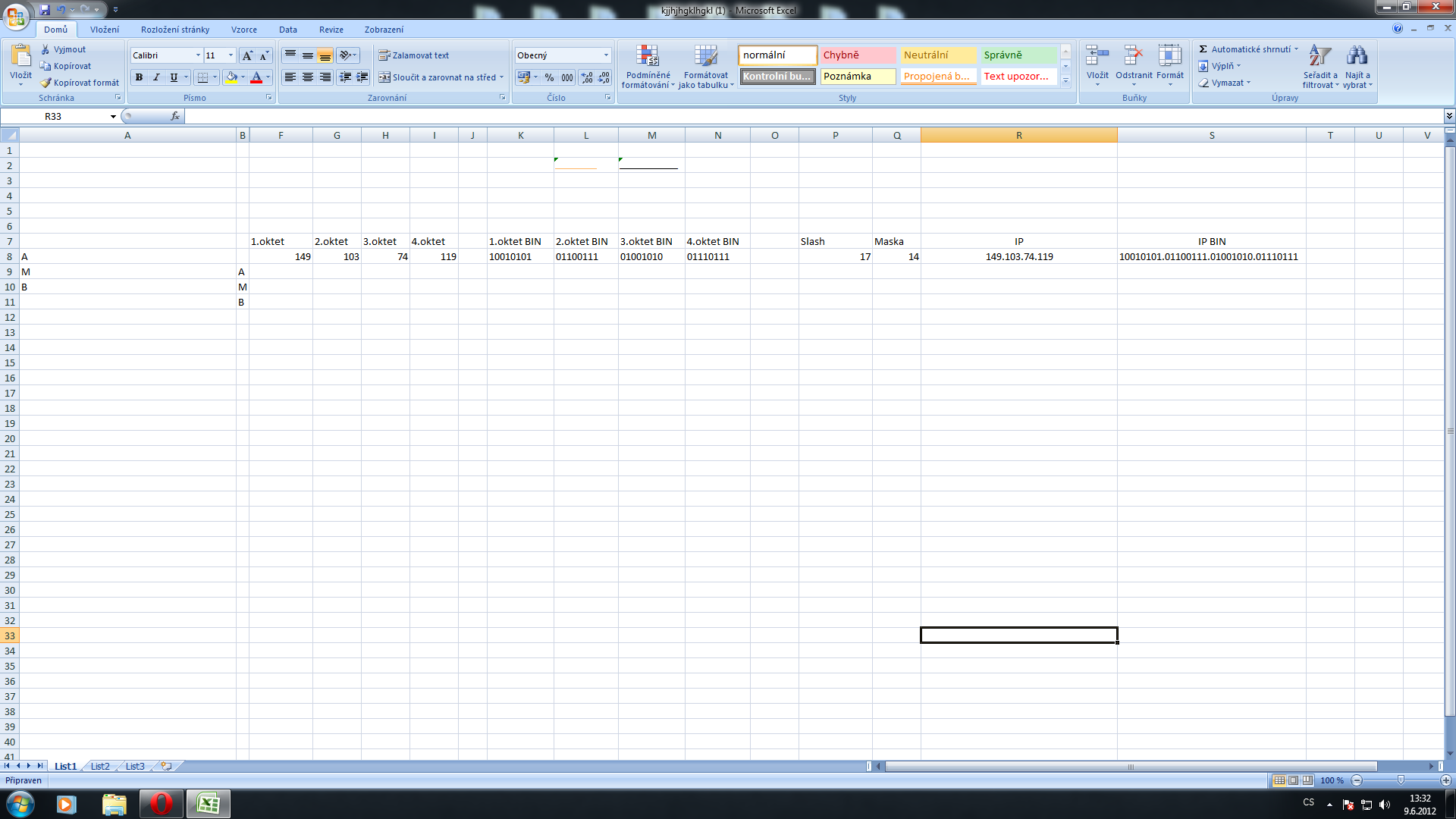Viewport: 1456px width, 819px height.
Task: Click Kopírovat formát paintbrush icon
Action: click(46, 83)
